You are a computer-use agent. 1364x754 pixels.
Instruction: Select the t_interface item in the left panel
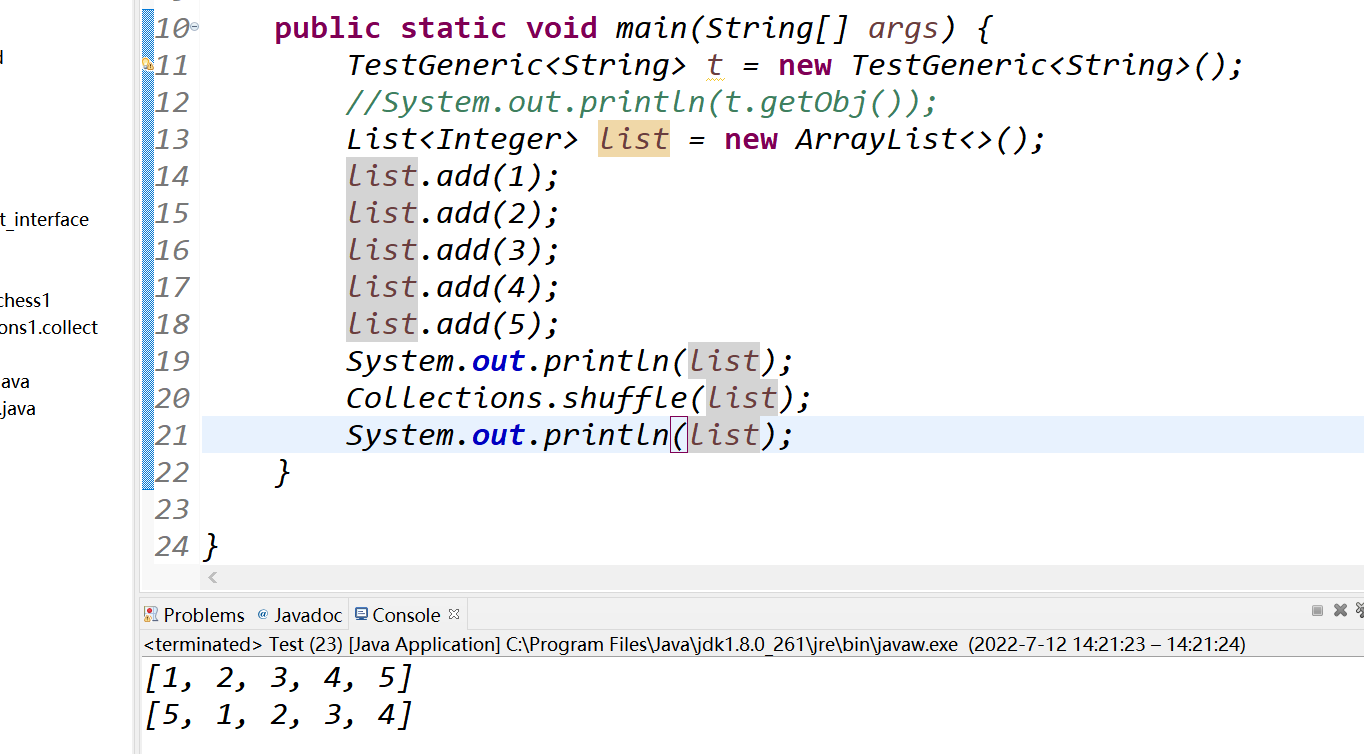click(x=44, y=220)
